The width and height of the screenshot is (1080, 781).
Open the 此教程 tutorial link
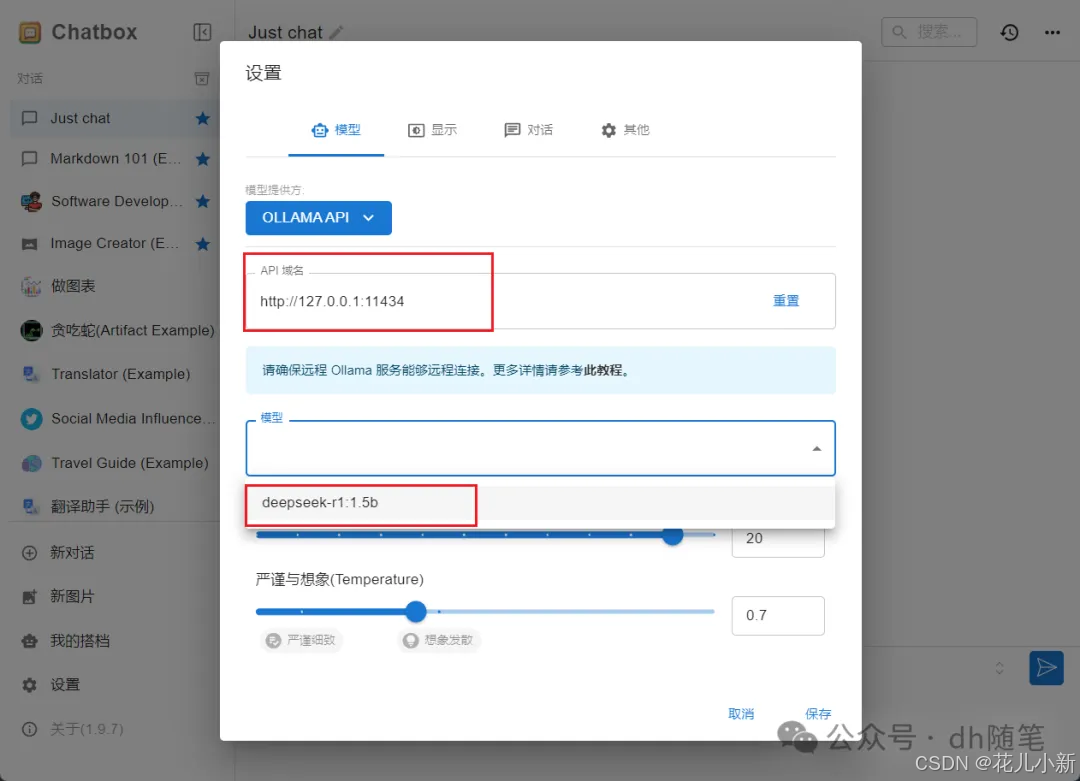pyautogui.click(x=603, y=371)
